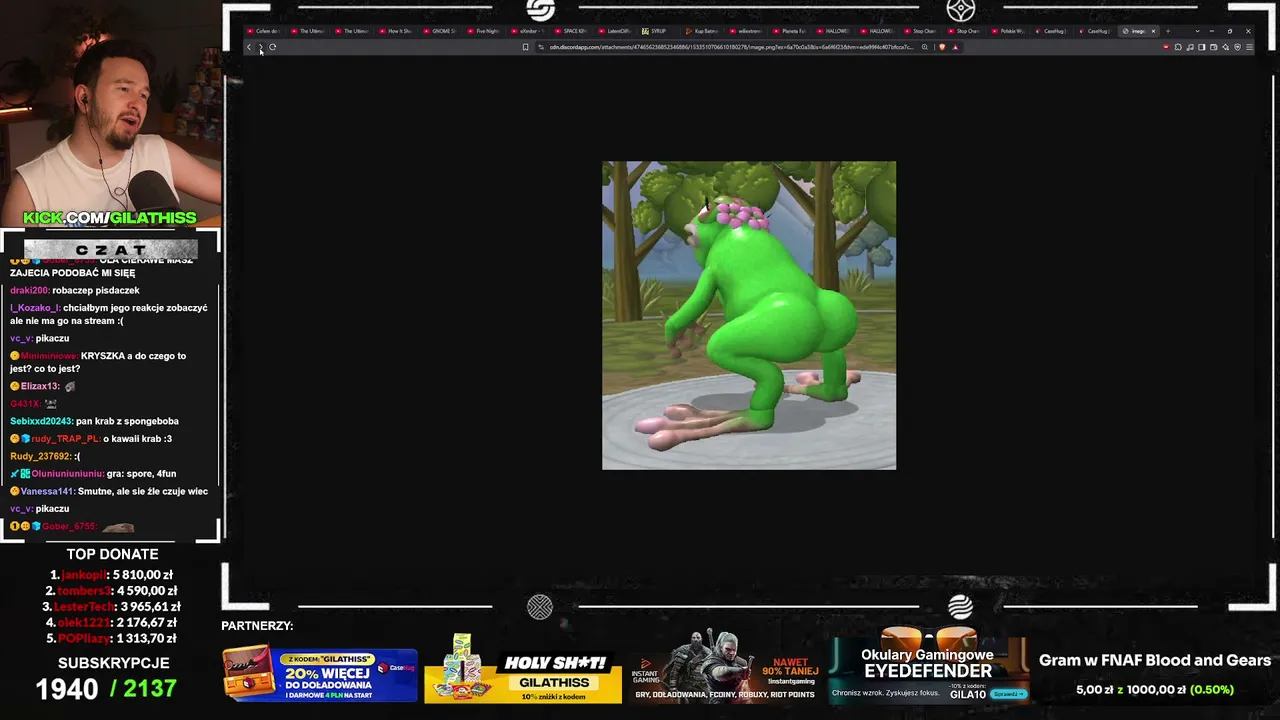
Task: Switch to the 'Polskie W' tab
Action: coord(1011,31)
